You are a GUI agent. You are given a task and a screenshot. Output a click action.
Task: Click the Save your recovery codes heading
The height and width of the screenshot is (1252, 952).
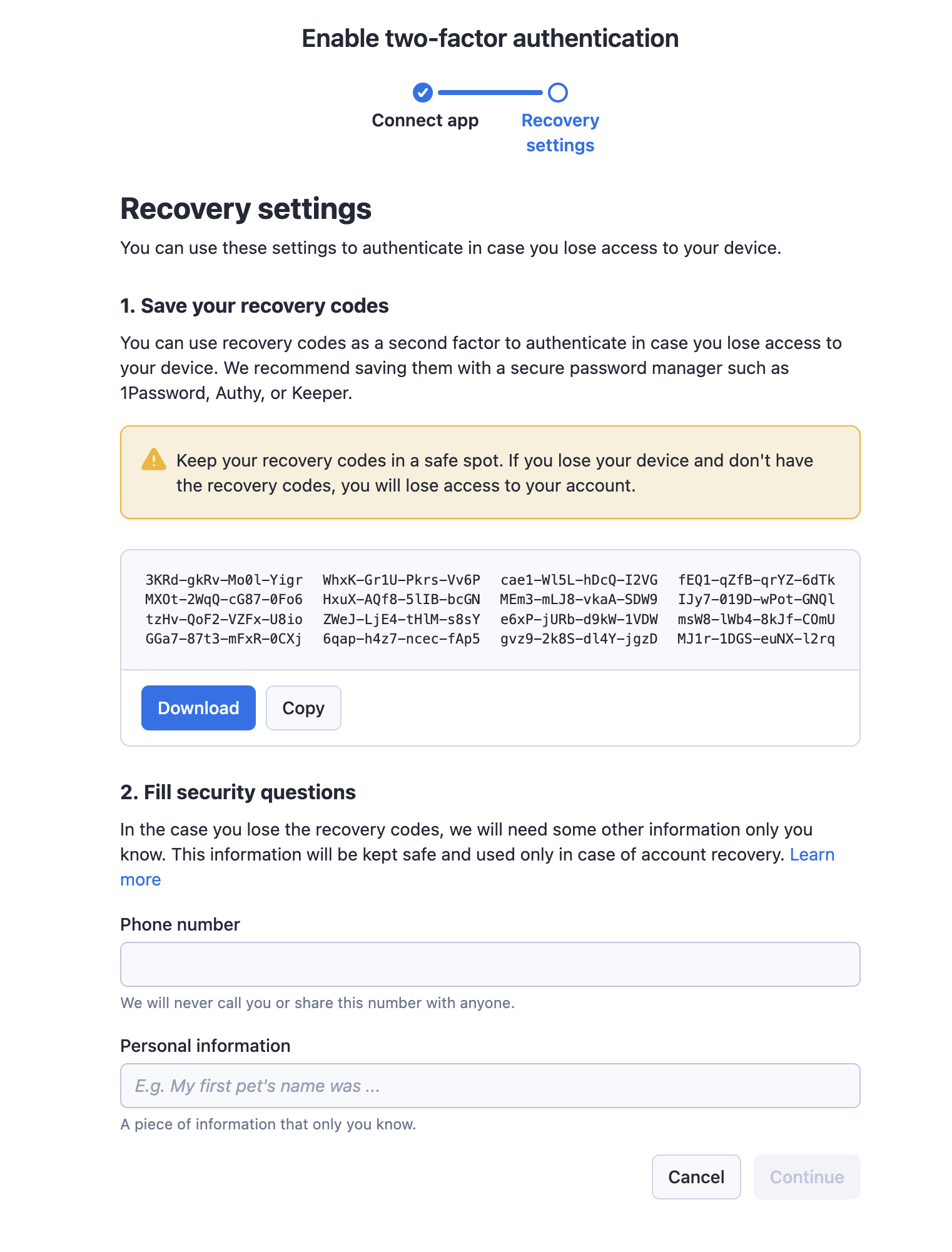[x=254, y=306]
